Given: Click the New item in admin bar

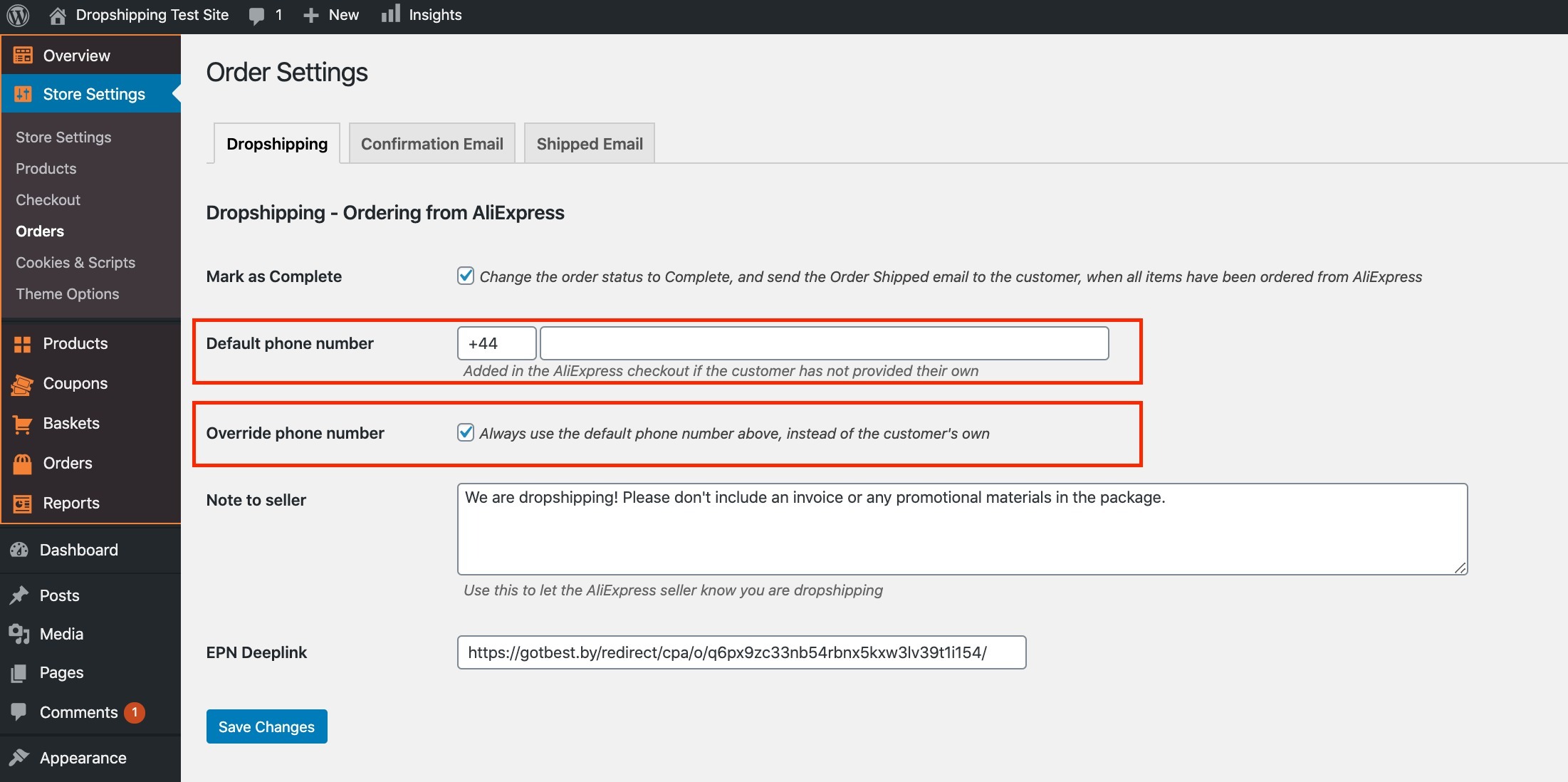Looking at the screenshot, I should coord(331,15).
